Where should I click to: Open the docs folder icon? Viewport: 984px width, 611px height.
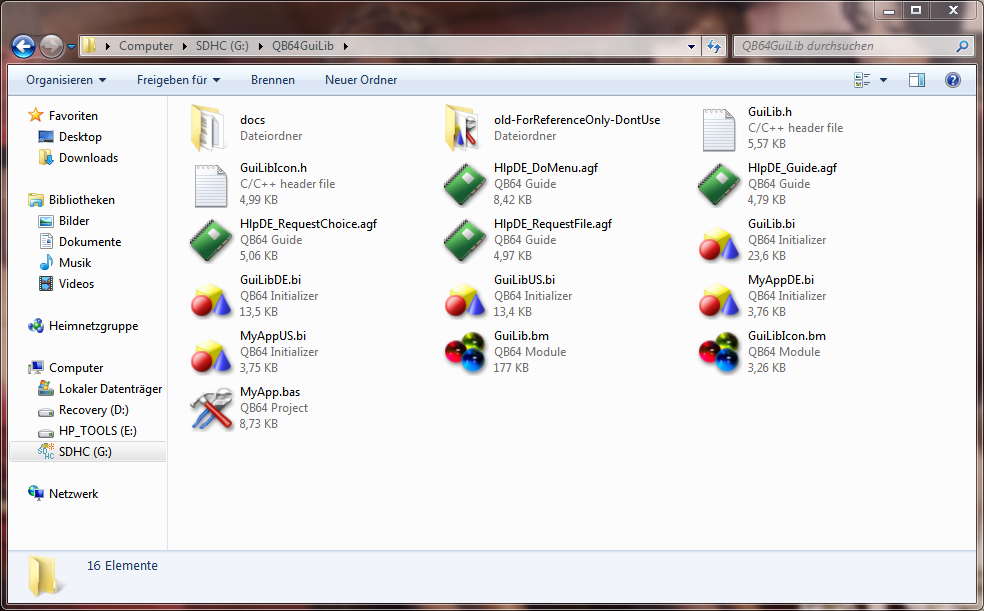[209, 128]
